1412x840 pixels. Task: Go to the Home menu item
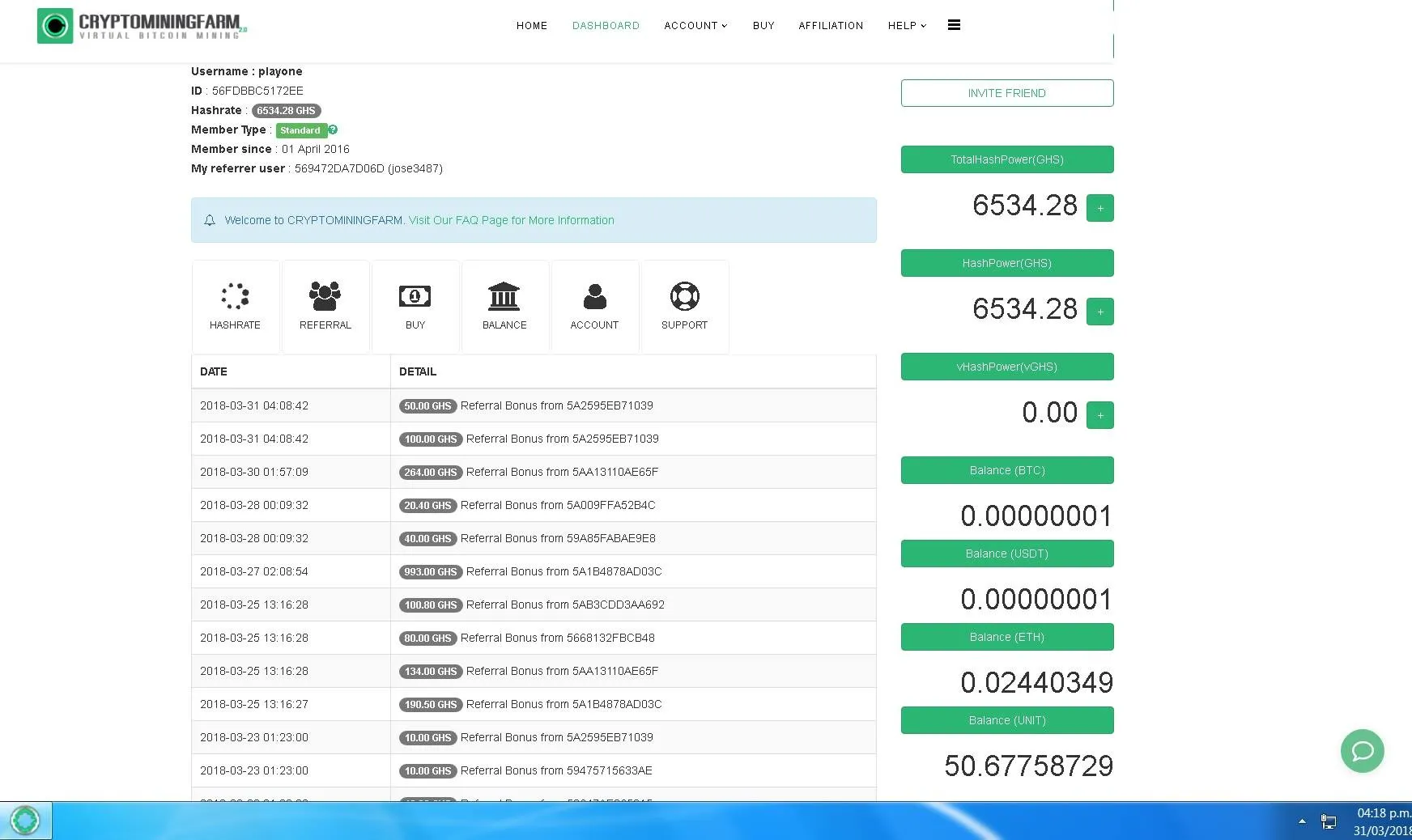coord(532,26)
